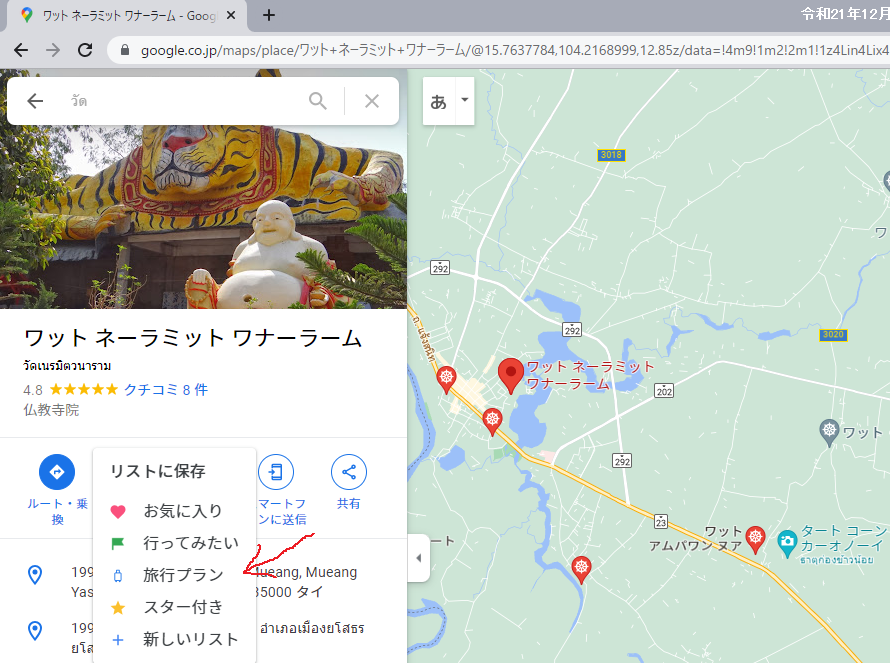Image resolution: width=892 pixels, height=663 pixels.
Task: Click the green flag icon
Action: [x=118, y=543]
